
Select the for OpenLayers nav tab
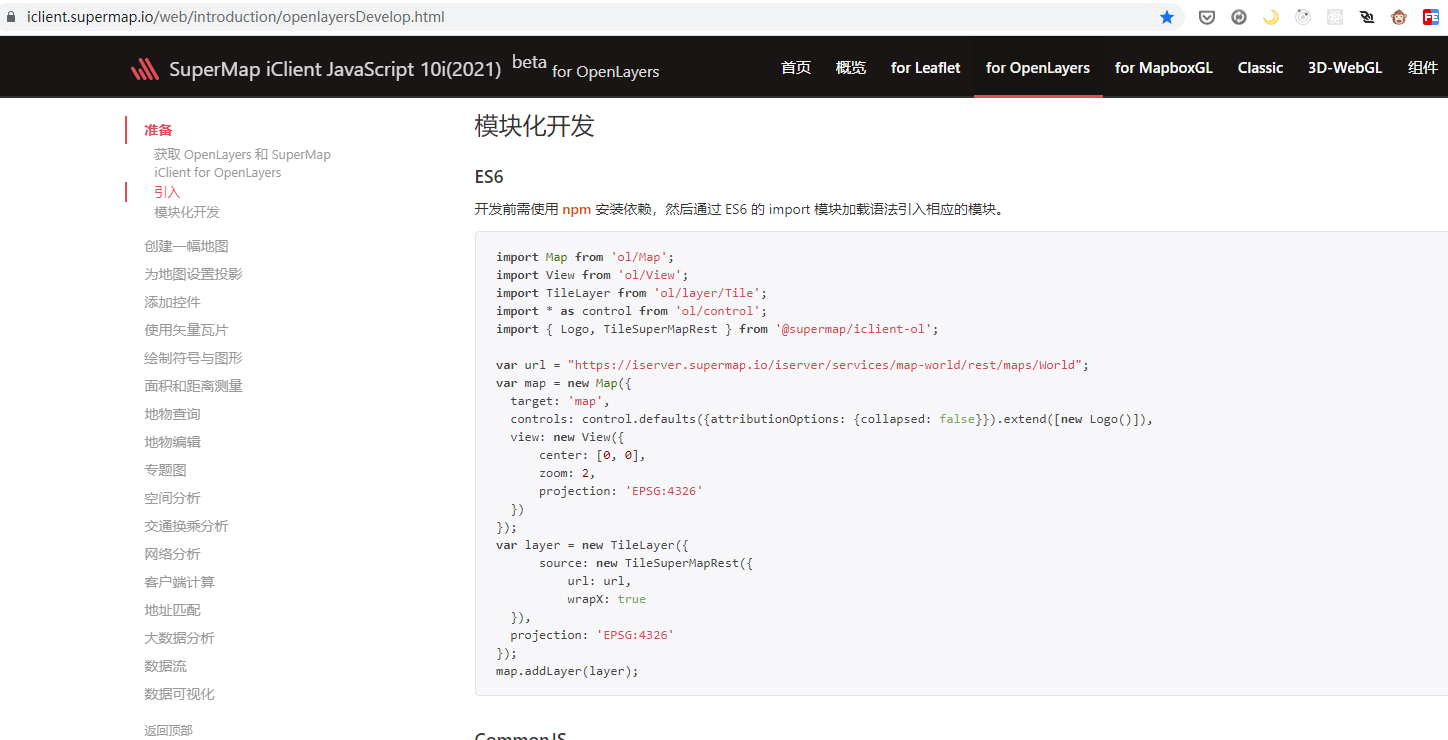[x=1038, y=68]
